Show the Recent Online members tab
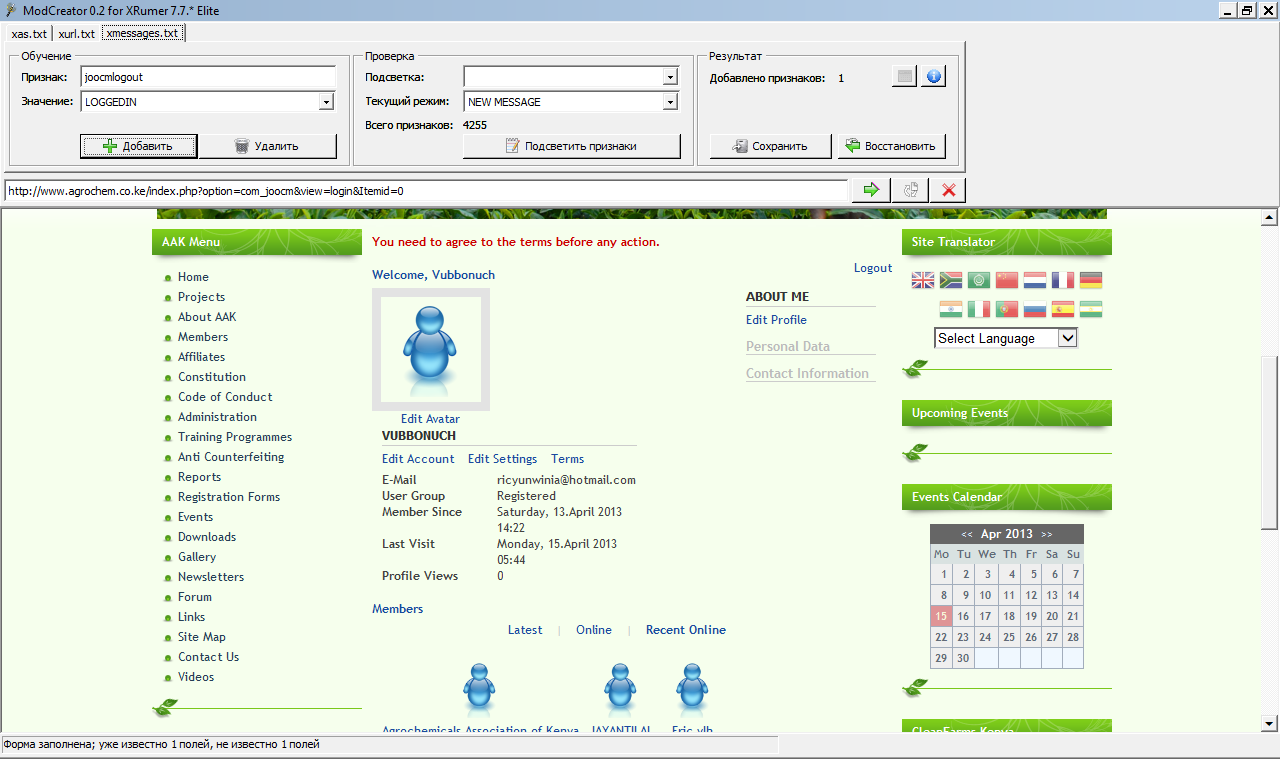Image resolution: width=1280 pixels, height=759 pixels. [x=686, y=630]
